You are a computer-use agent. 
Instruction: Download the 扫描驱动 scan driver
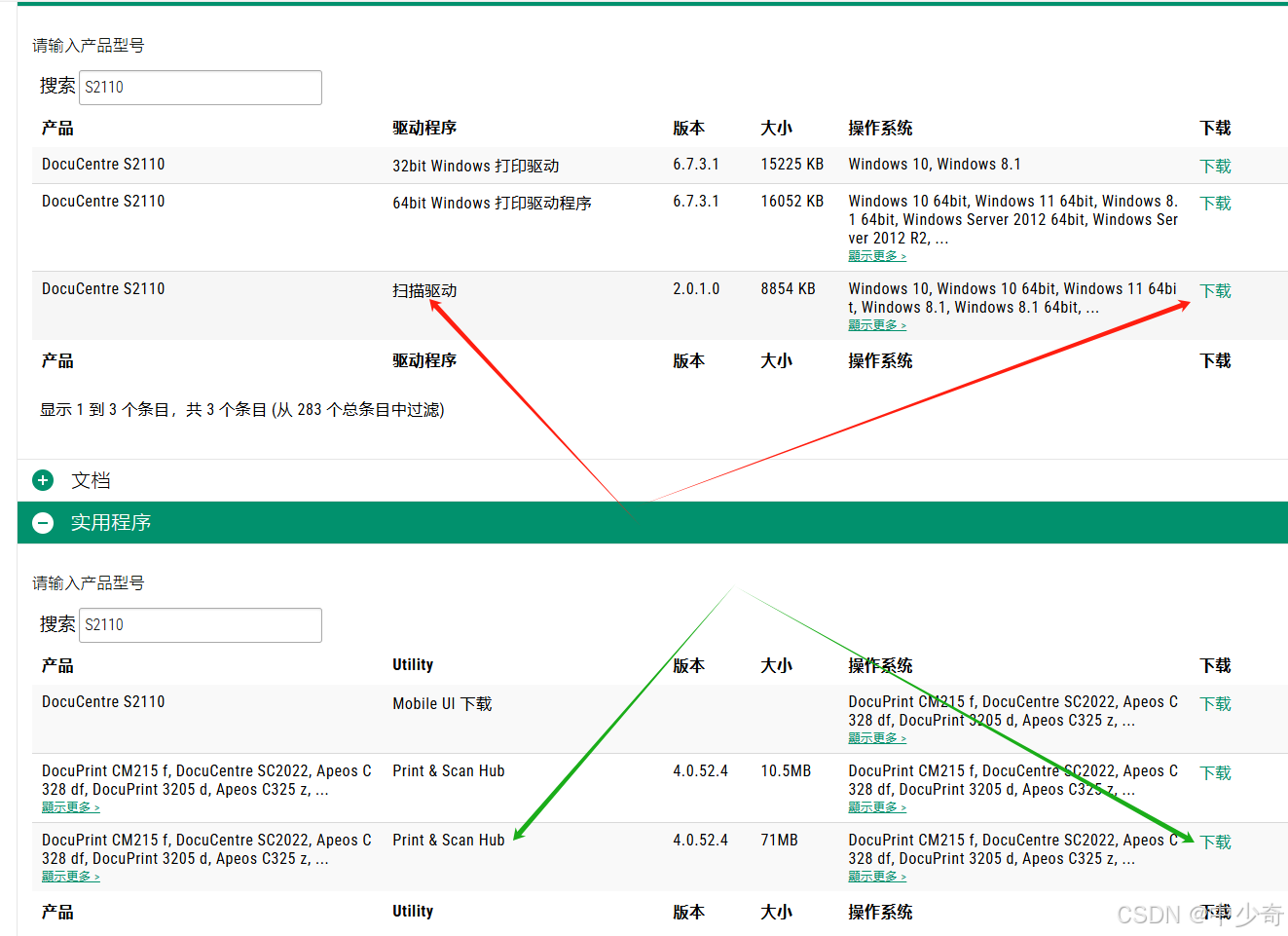click(1215, 291)
